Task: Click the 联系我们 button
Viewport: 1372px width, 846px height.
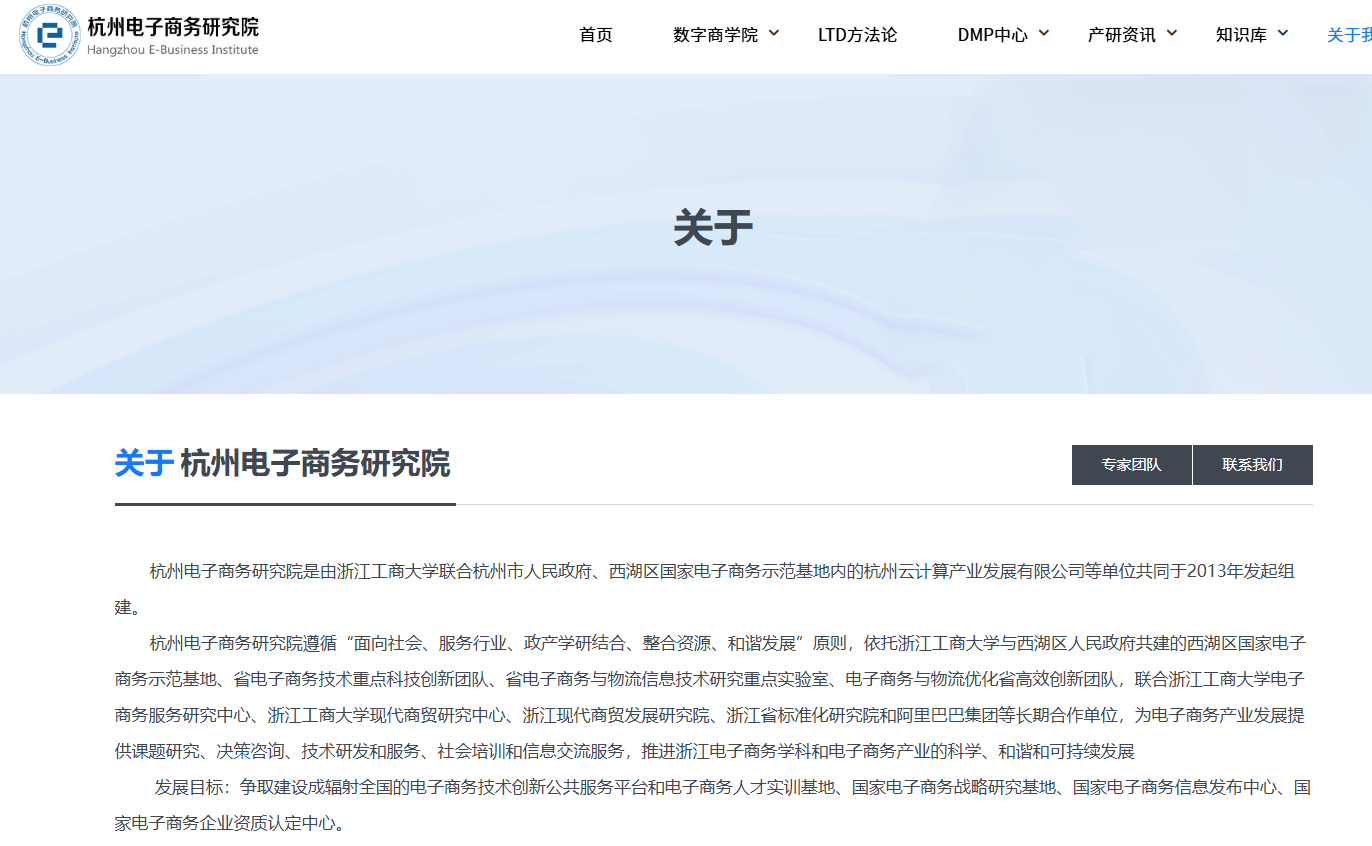Action: pyautogui.click(x=1253, y=465)
